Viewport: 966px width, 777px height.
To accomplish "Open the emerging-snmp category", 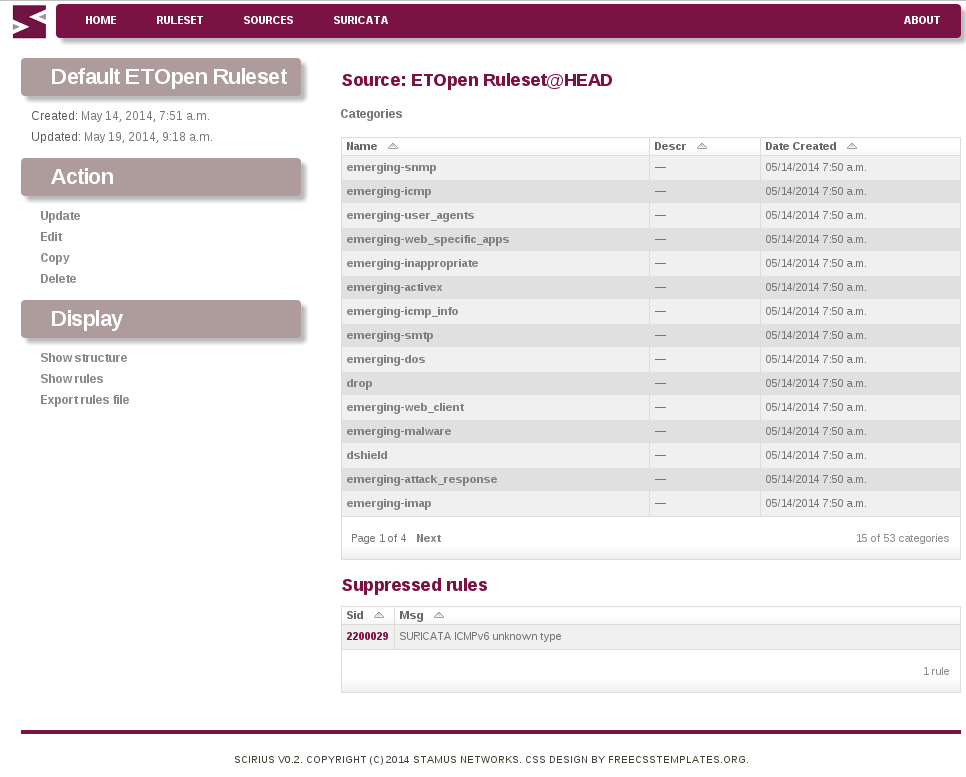I will (391, 167).
